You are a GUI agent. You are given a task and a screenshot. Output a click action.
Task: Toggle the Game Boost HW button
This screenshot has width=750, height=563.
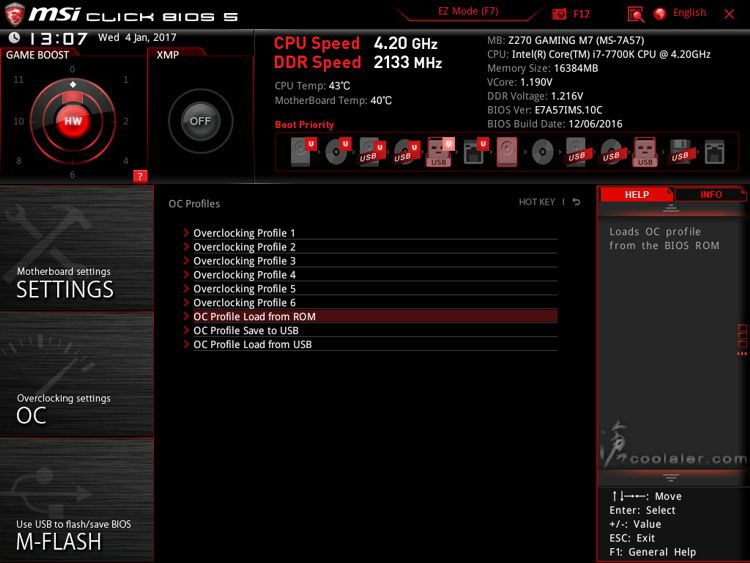(x=73, y=121)
